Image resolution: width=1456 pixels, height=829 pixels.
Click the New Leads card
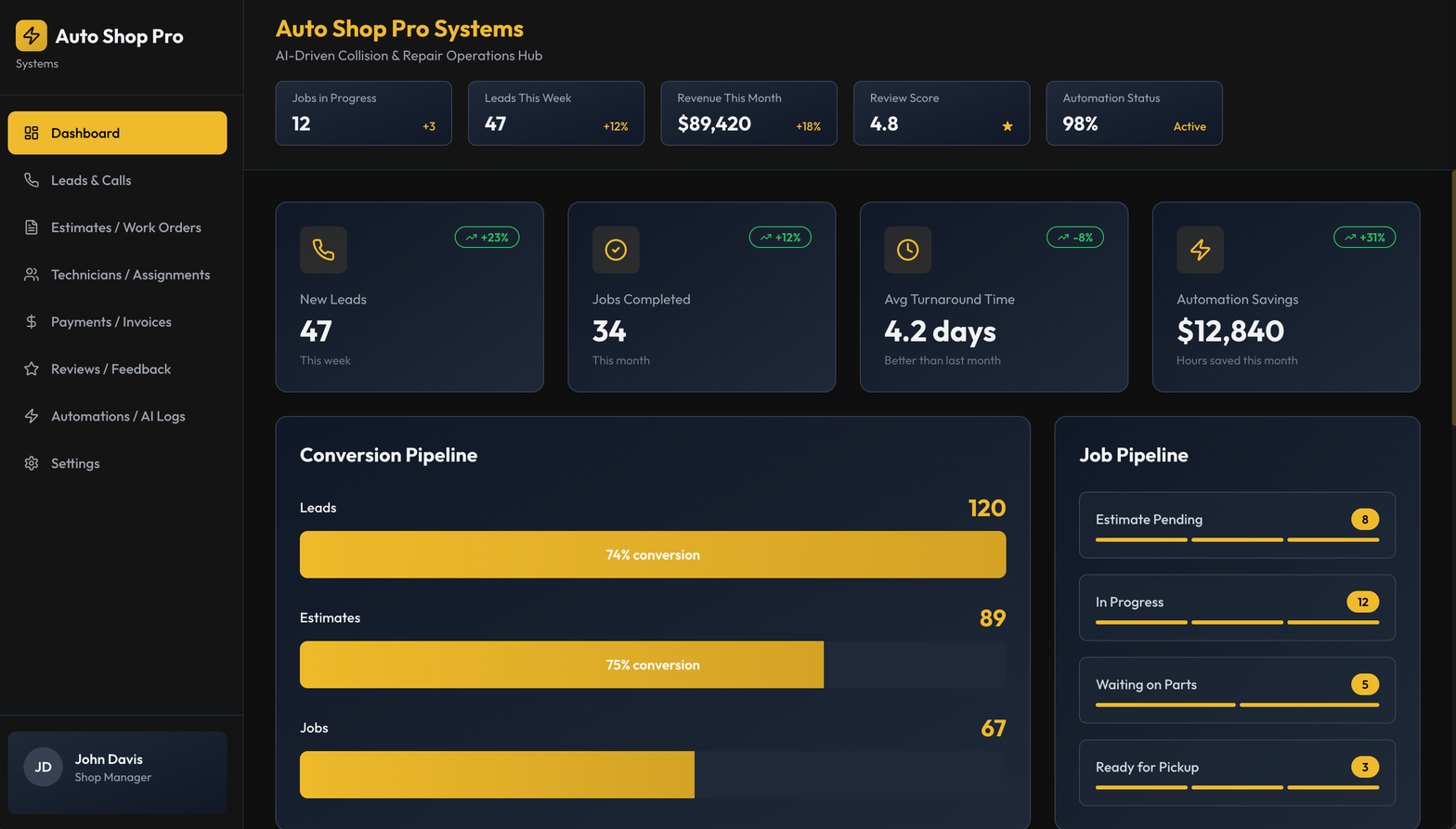(409, 297)
